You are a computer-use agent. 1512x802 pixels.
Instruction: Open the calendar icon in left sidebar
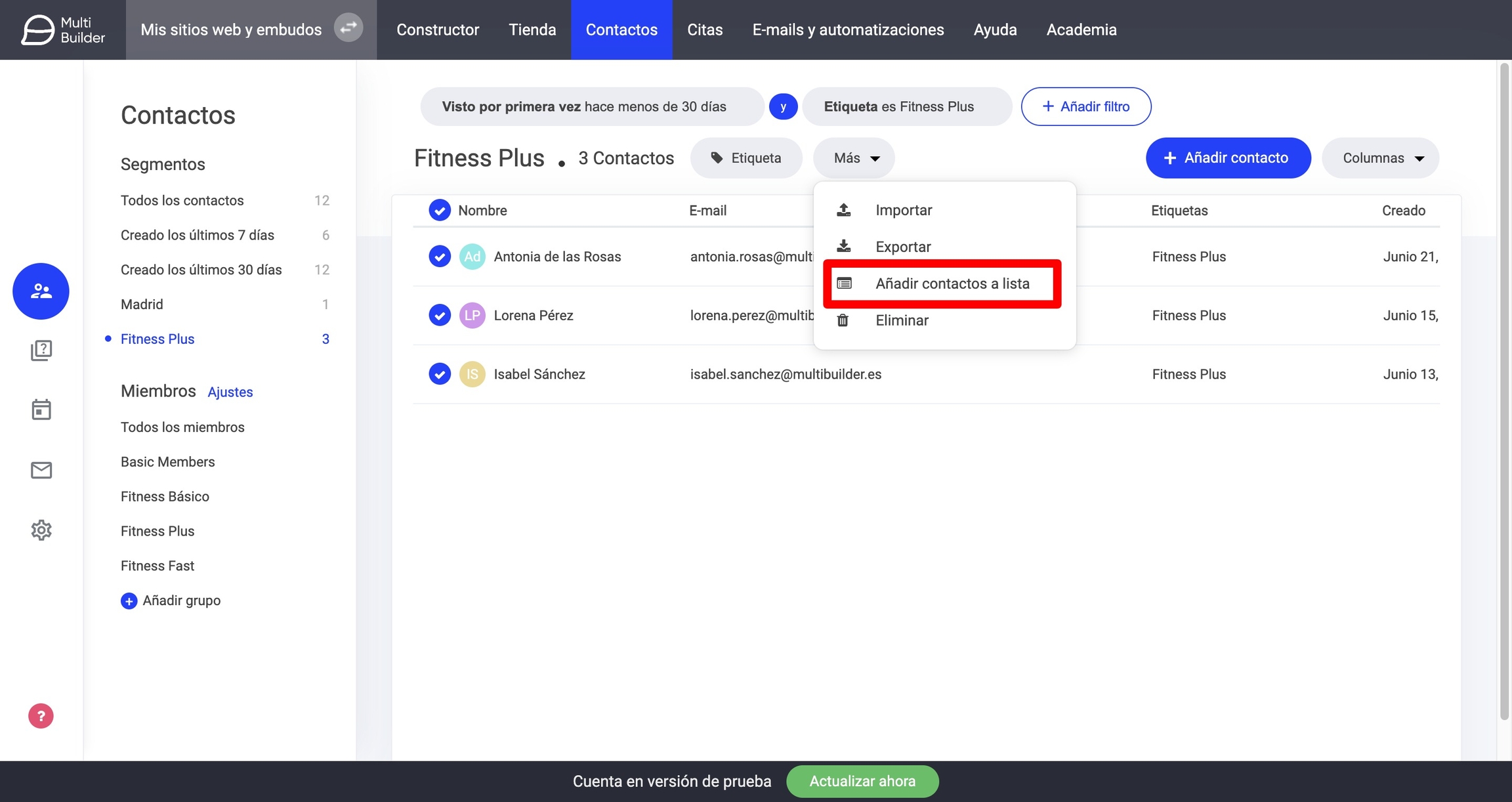(x=41, y=410)
